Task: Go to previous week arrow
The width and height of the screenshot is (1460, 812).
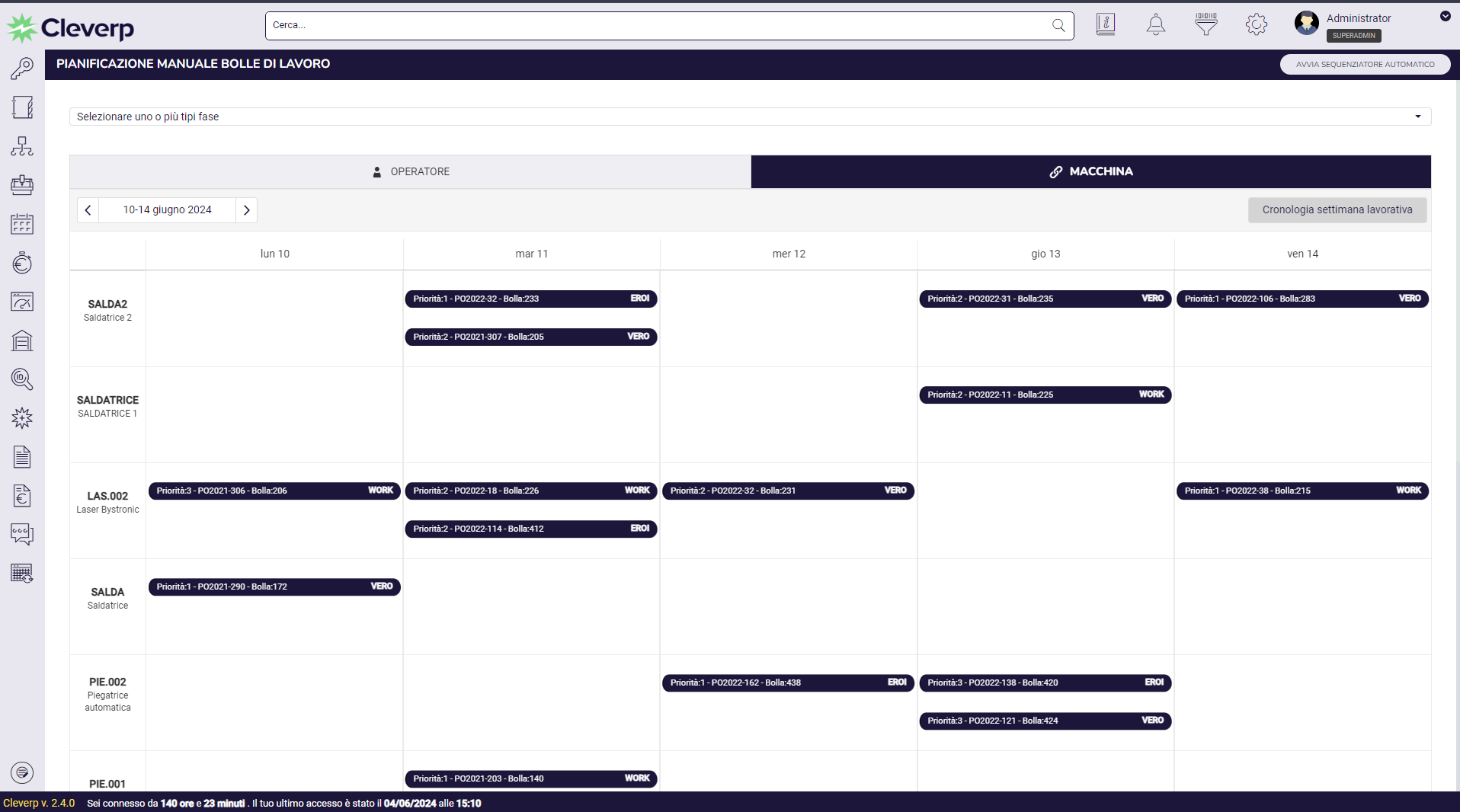Action: 88,210
